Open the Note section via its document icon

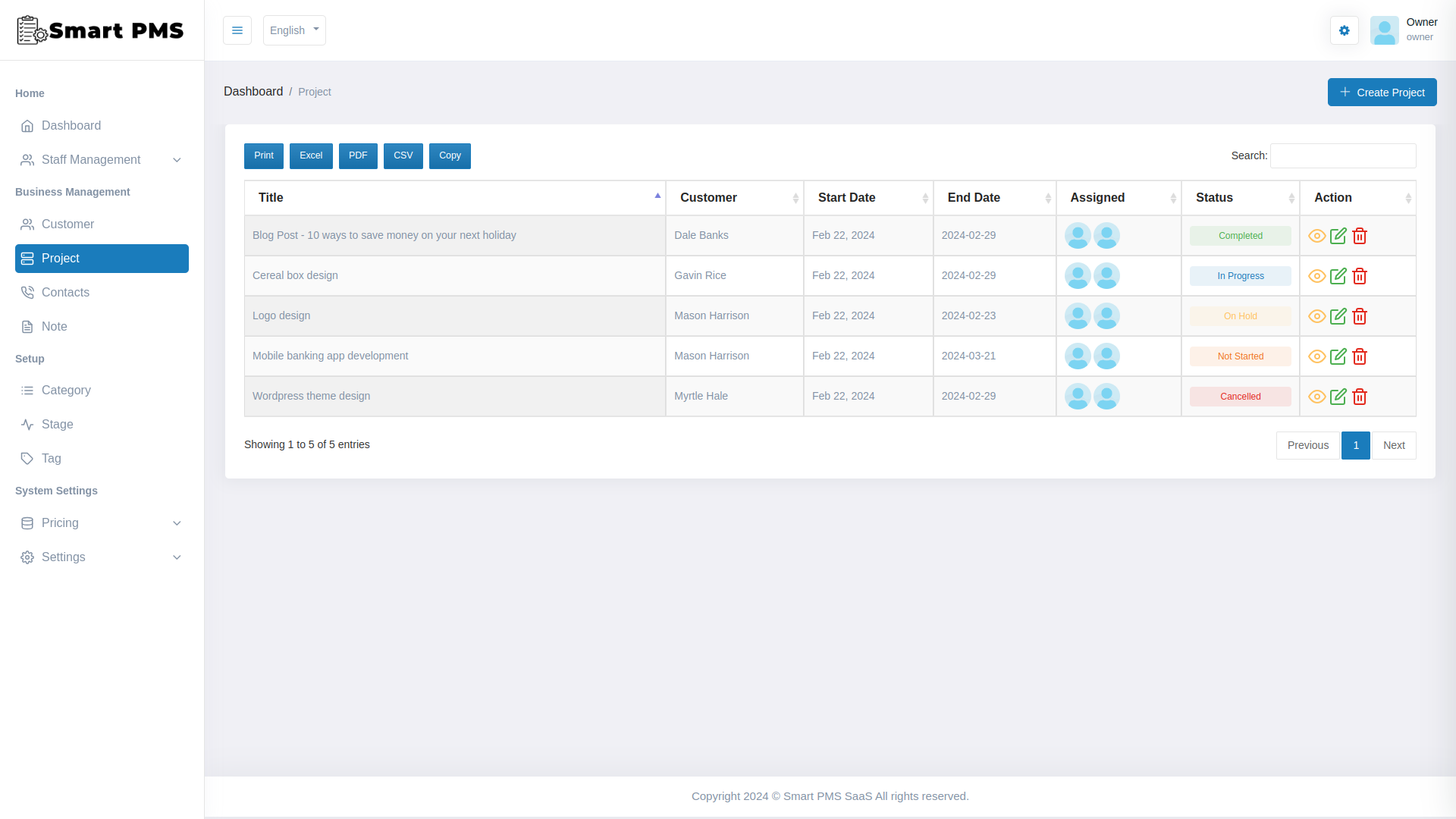click(27, 326)
